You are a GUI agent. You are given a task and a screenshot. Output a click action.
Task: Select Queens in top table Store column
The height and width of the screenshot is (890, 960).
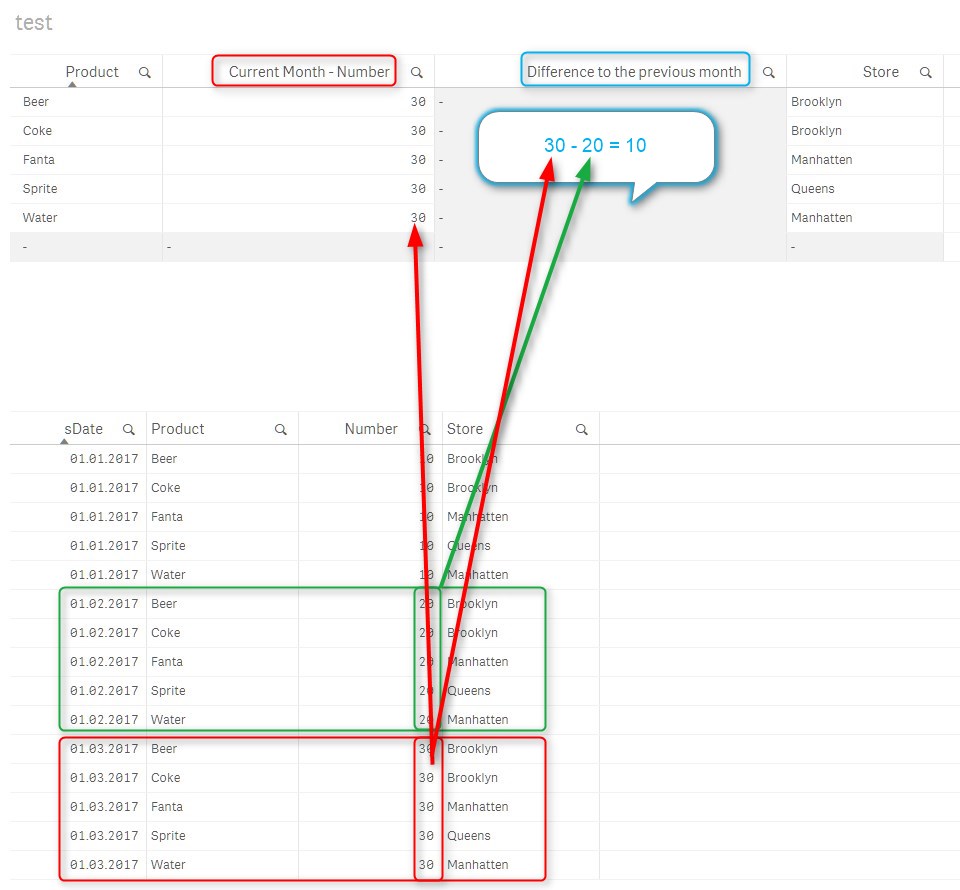[812, 189]
